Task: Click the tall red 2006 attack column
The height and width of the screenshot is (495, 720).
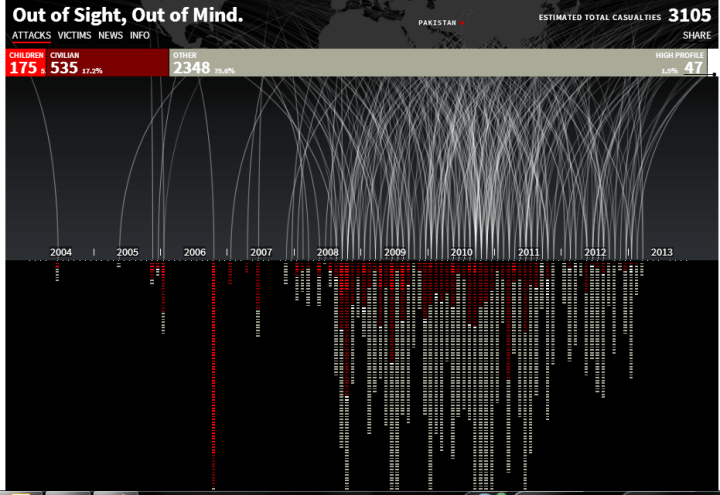Action: tap(214, 375)
